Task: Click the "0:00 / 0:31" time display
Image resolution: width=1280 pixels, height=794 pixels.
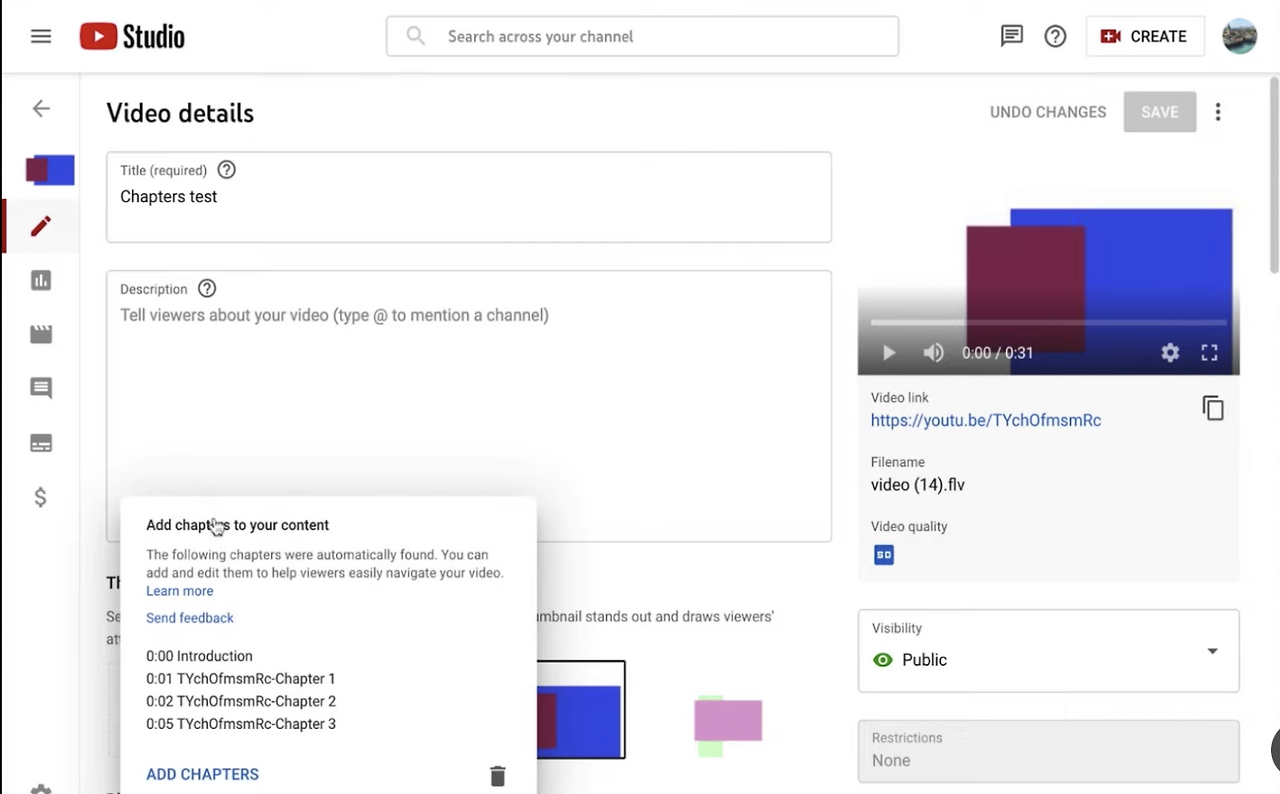Action: coord(998,353)
